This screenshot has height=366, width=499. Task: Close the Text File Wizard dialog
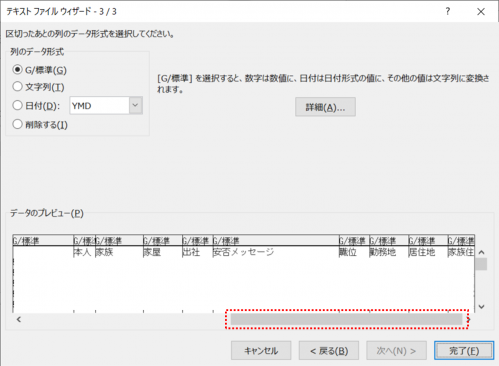pyautogui.click(x=481, y=12)
